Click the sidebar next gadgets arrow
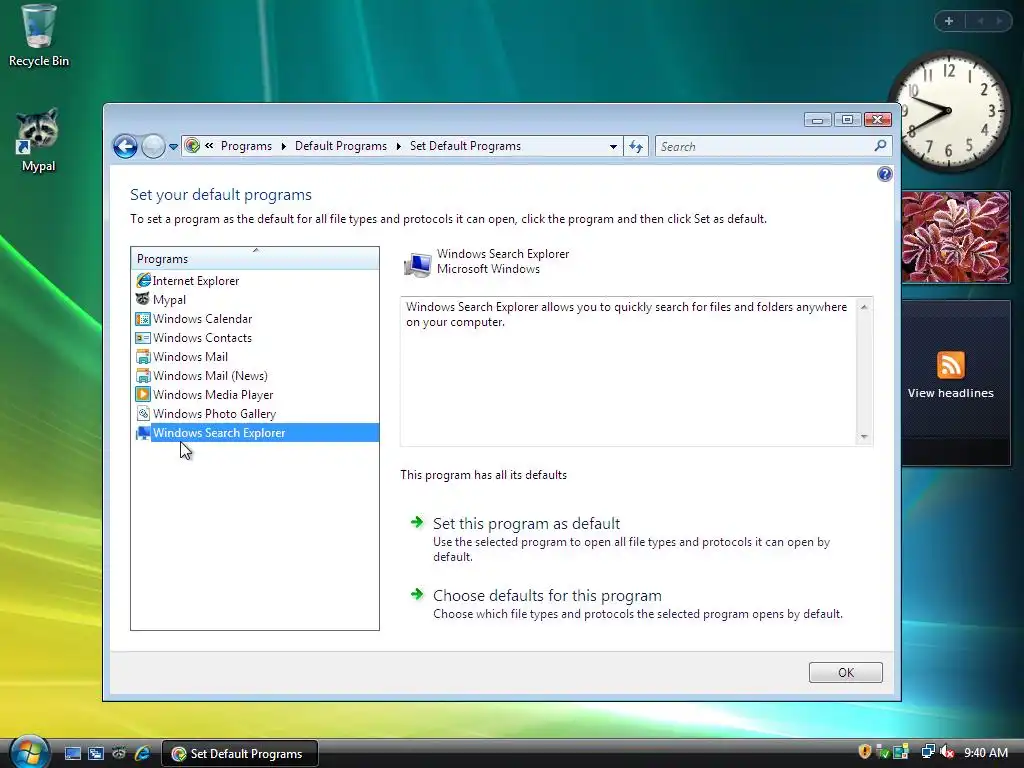This screenshot has height=768, width=1024. click(999, 21)
